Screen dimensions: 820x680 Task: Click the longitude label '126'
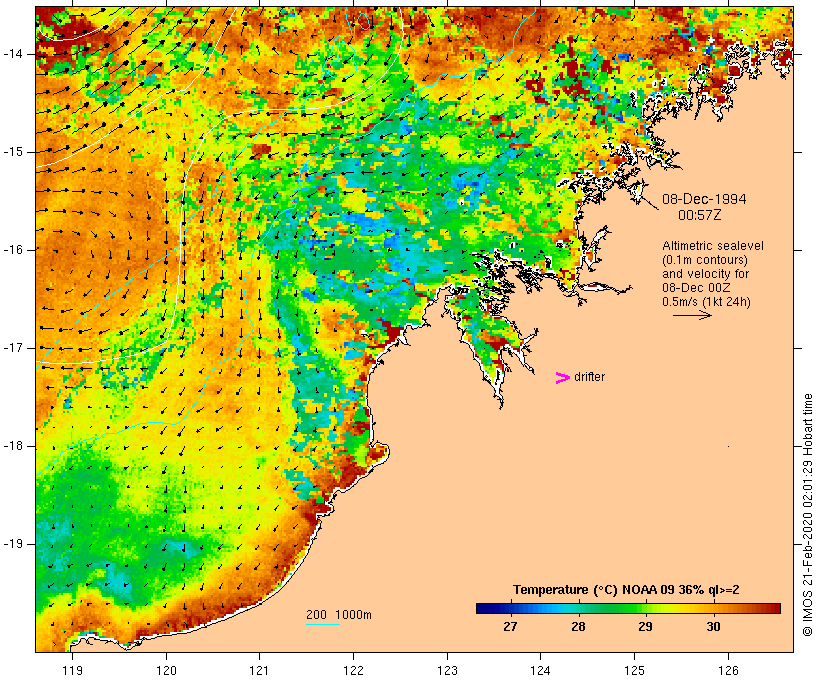coord(728,670)
